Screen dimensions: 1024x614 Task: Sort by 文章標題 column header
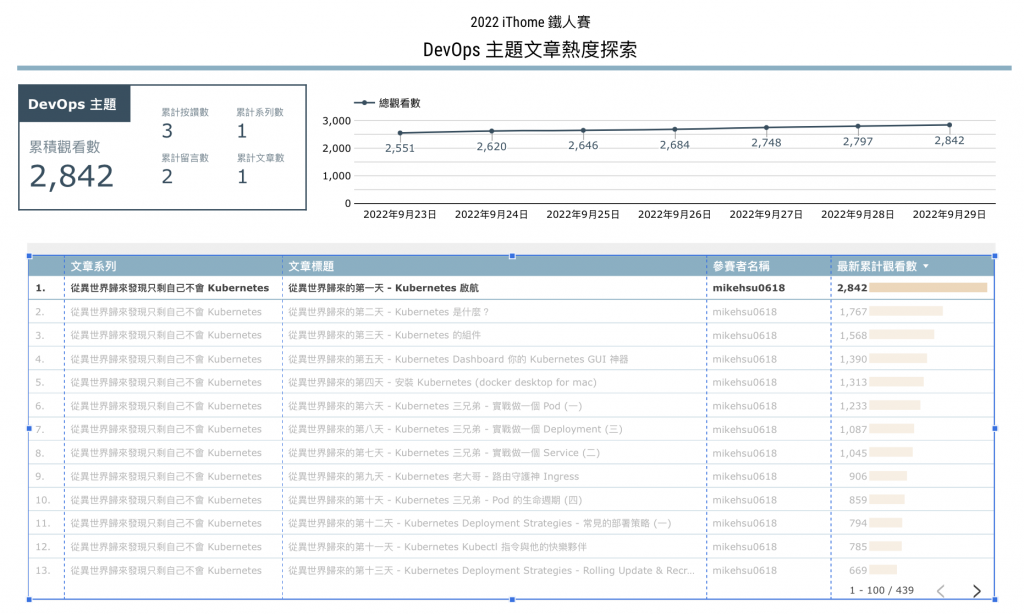pyautogui.click(x=311, y=267)
